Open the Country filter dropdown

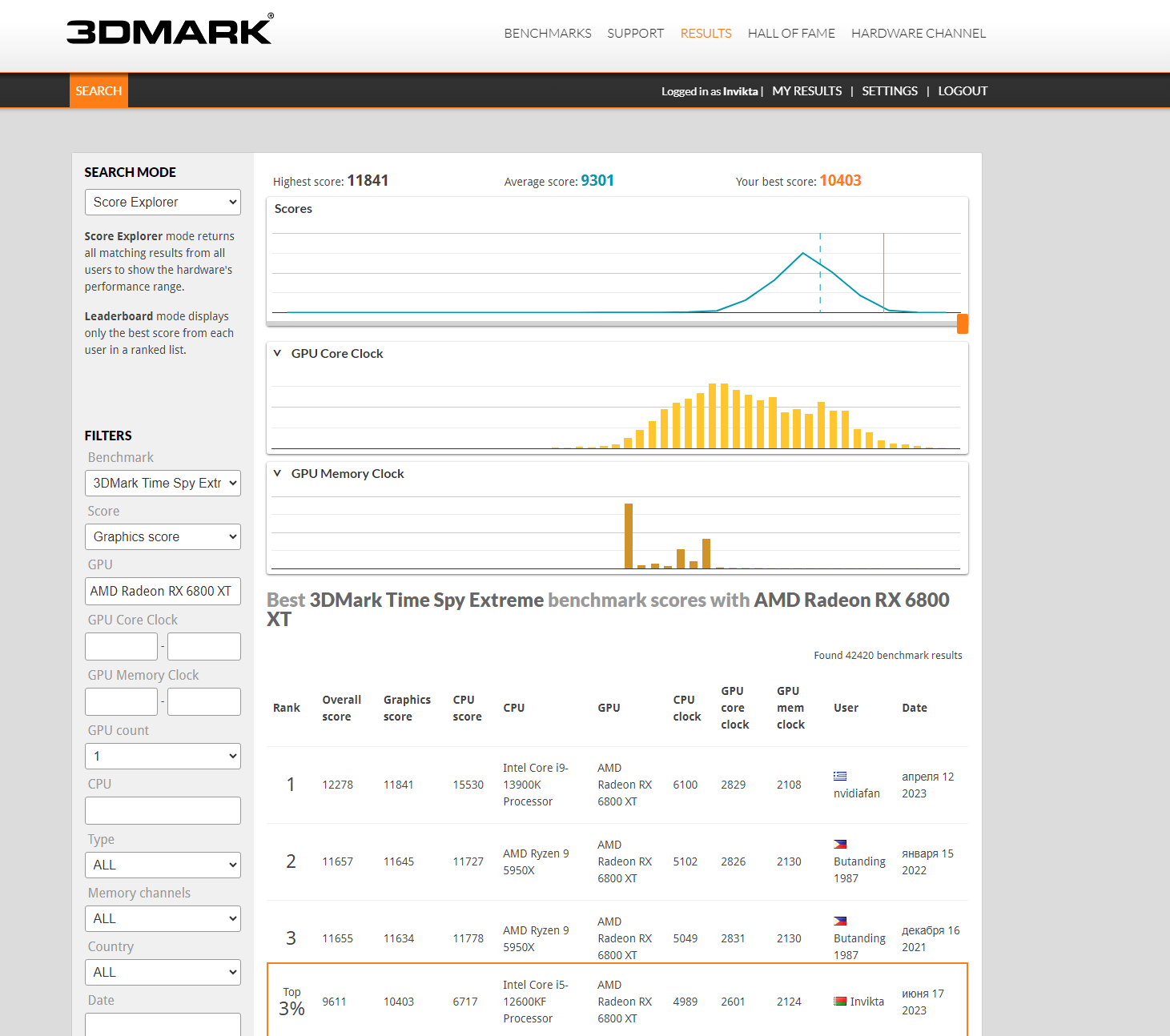(x=163, y=972)
